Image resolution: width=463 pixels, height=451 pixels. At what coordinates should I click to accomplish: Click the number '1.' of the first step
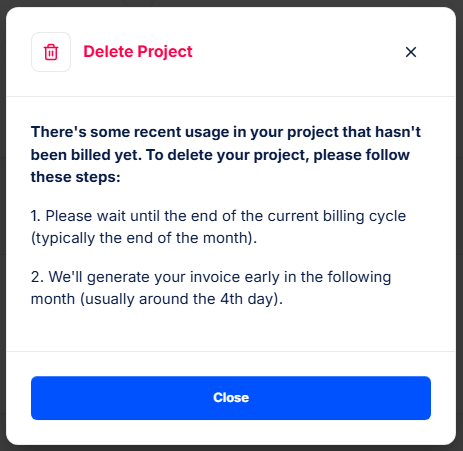[x=36, y=216]
